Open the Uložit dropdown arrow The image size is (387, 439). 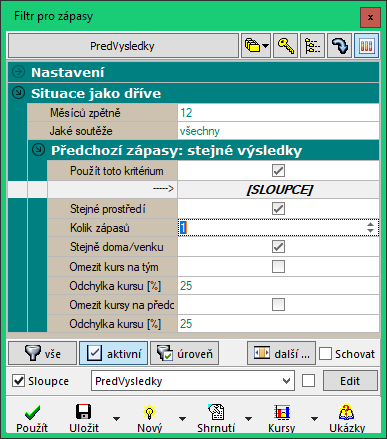point(116,419)
